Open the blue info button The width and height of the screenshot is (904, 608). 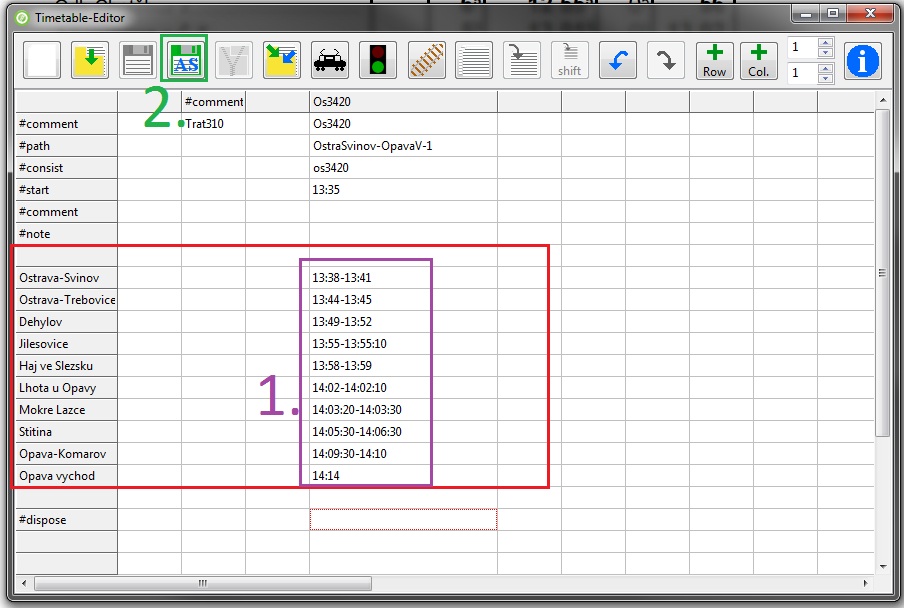[863, 60]
